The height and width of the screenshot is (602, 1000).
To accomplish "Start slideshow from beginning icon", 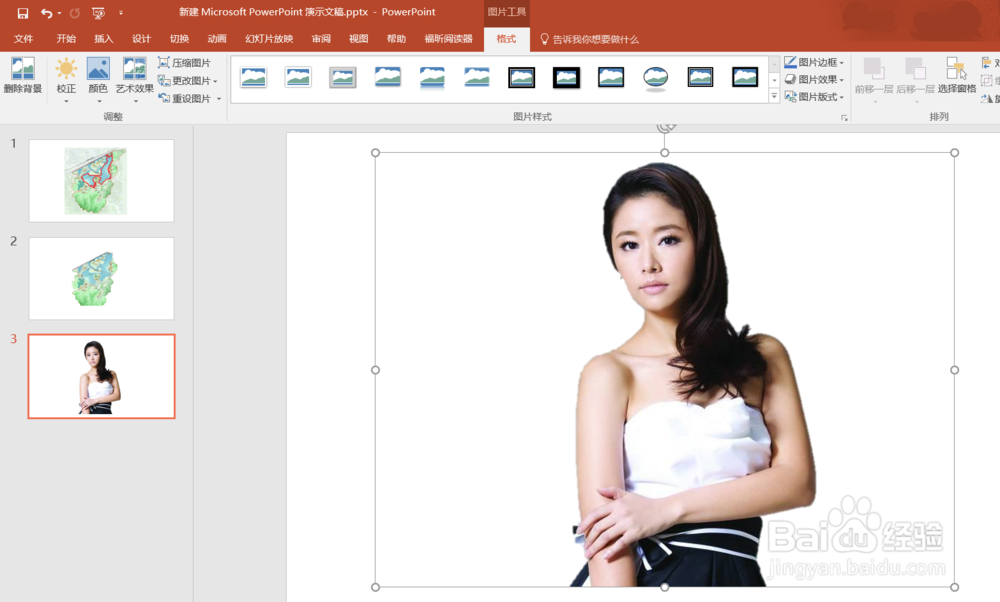I will click(98, 13).
